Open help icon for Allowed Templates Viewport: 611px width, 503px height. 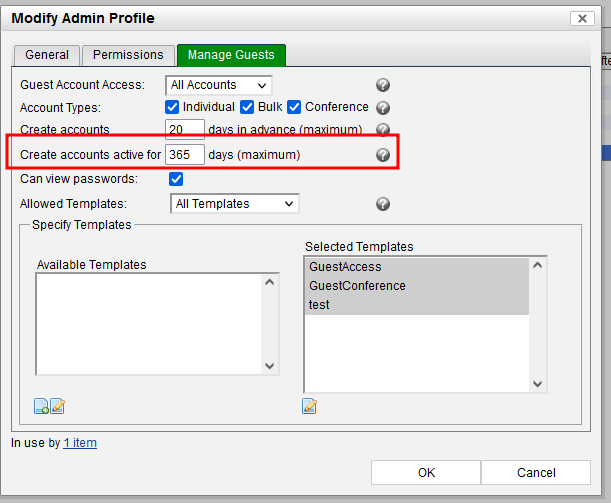coord(382,204)
